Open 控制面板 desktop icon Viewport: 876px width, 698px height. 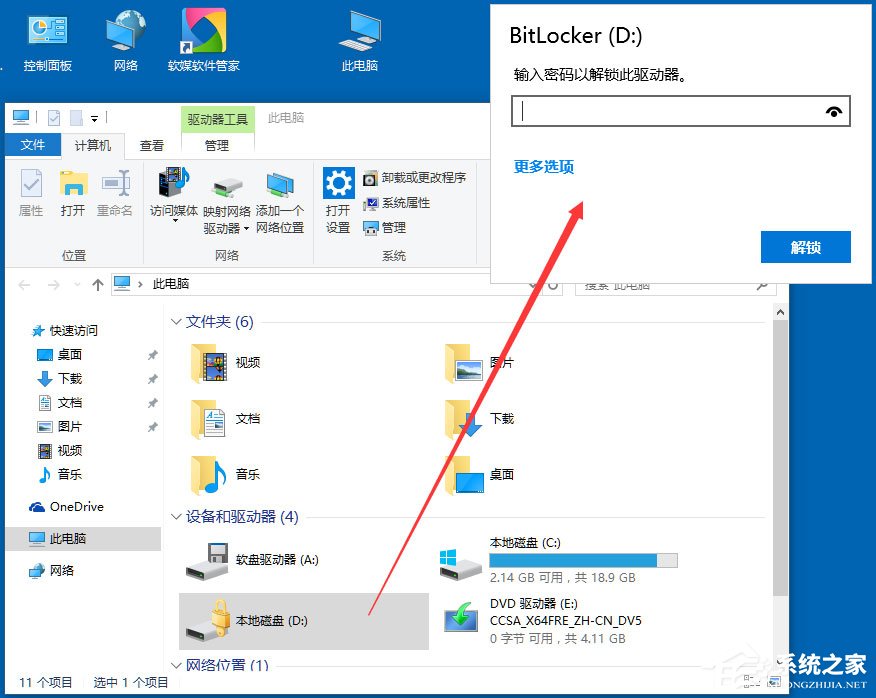[46, 32]
